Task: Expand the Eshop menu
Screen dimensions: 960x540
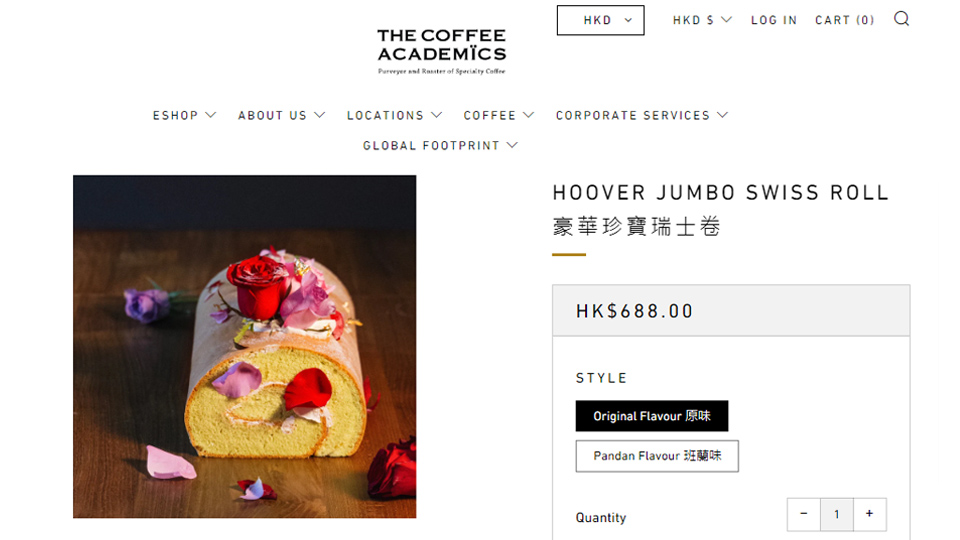Action: pos(184,115)
